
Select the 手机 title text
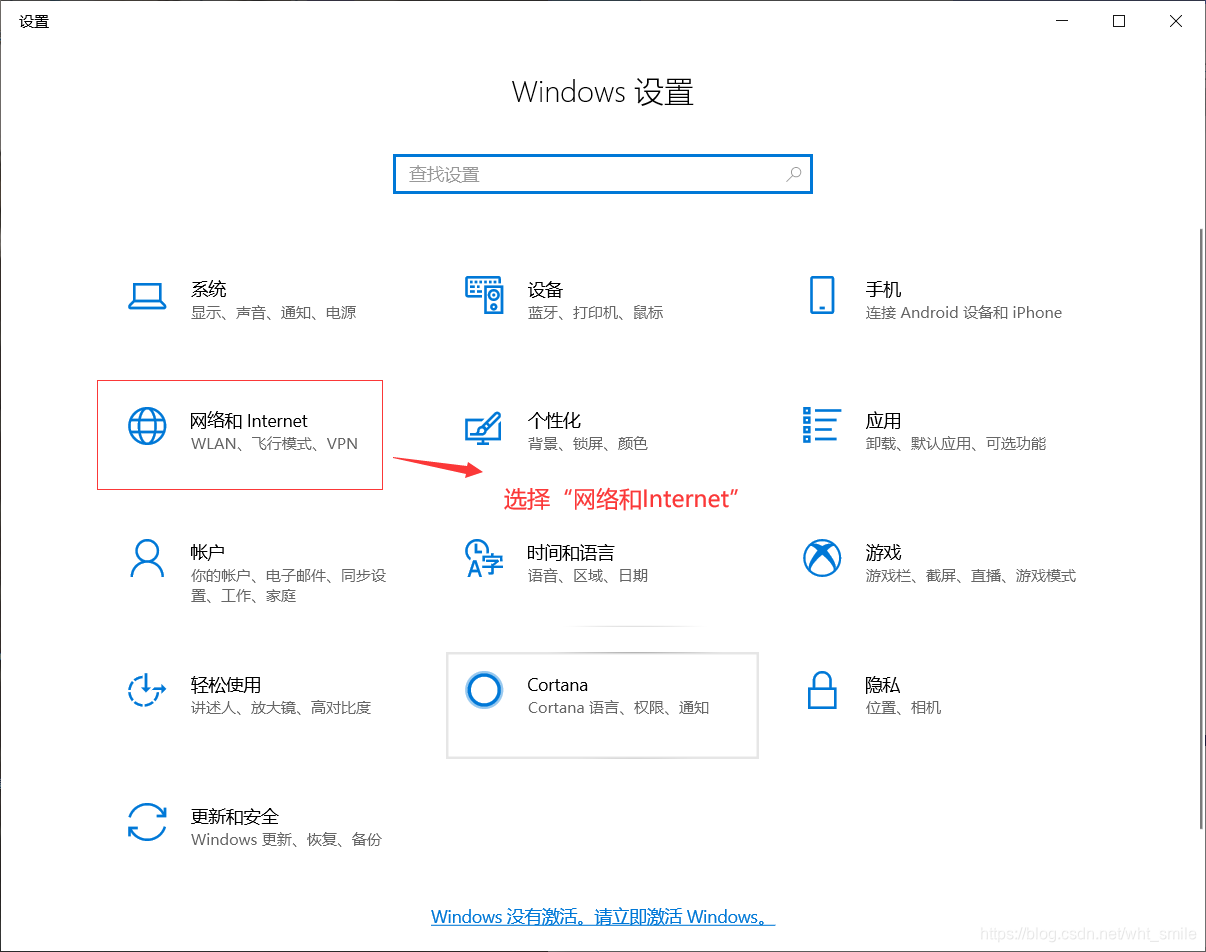[x=884, y=289]
